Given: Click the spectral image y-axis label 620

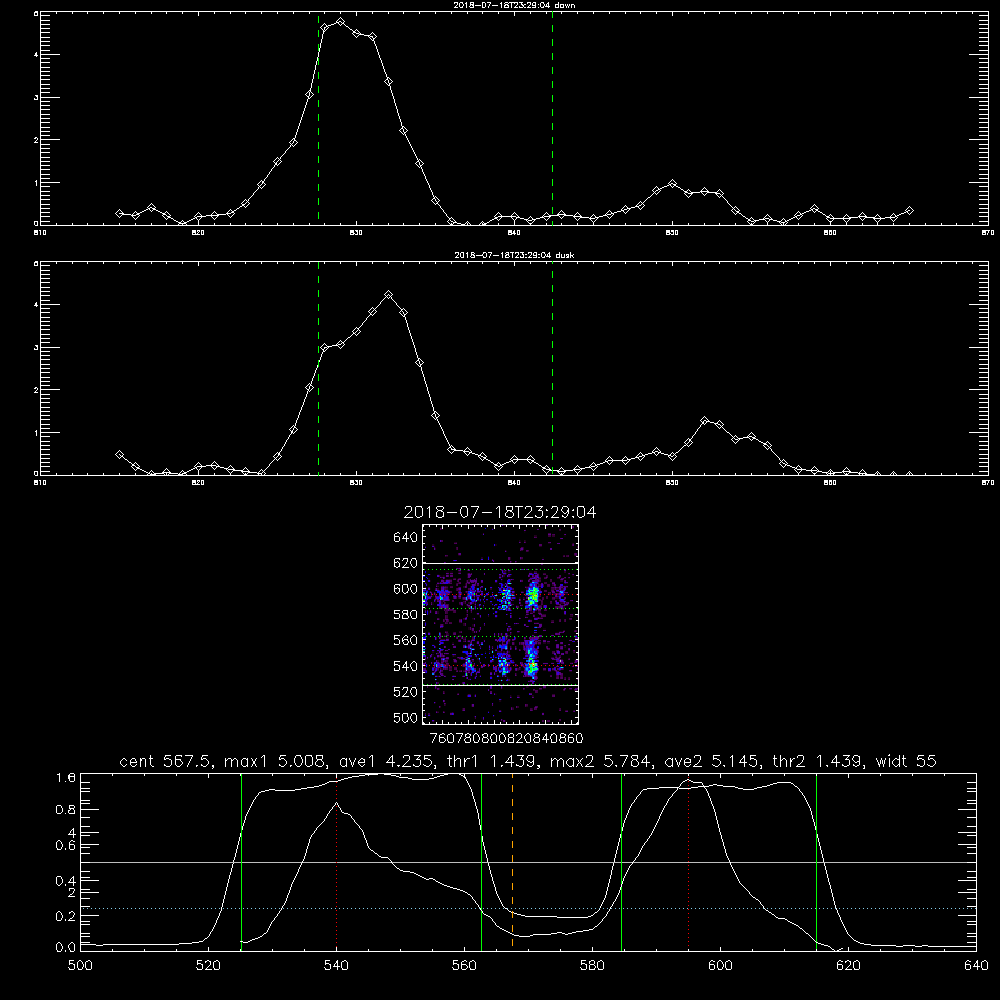Looking at the screenshot, I should [x=405, y=563].
